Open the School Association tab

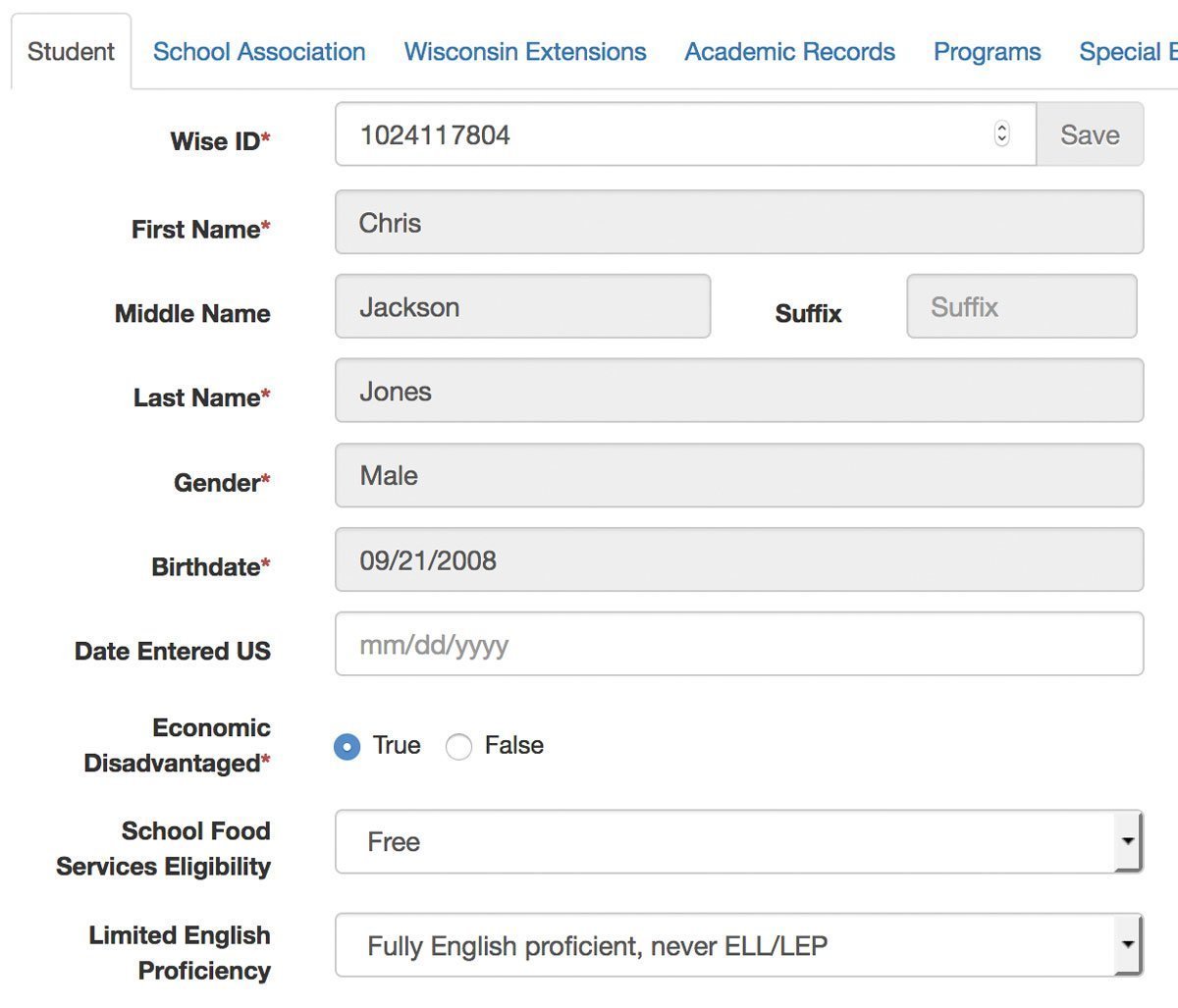point(259,52)
